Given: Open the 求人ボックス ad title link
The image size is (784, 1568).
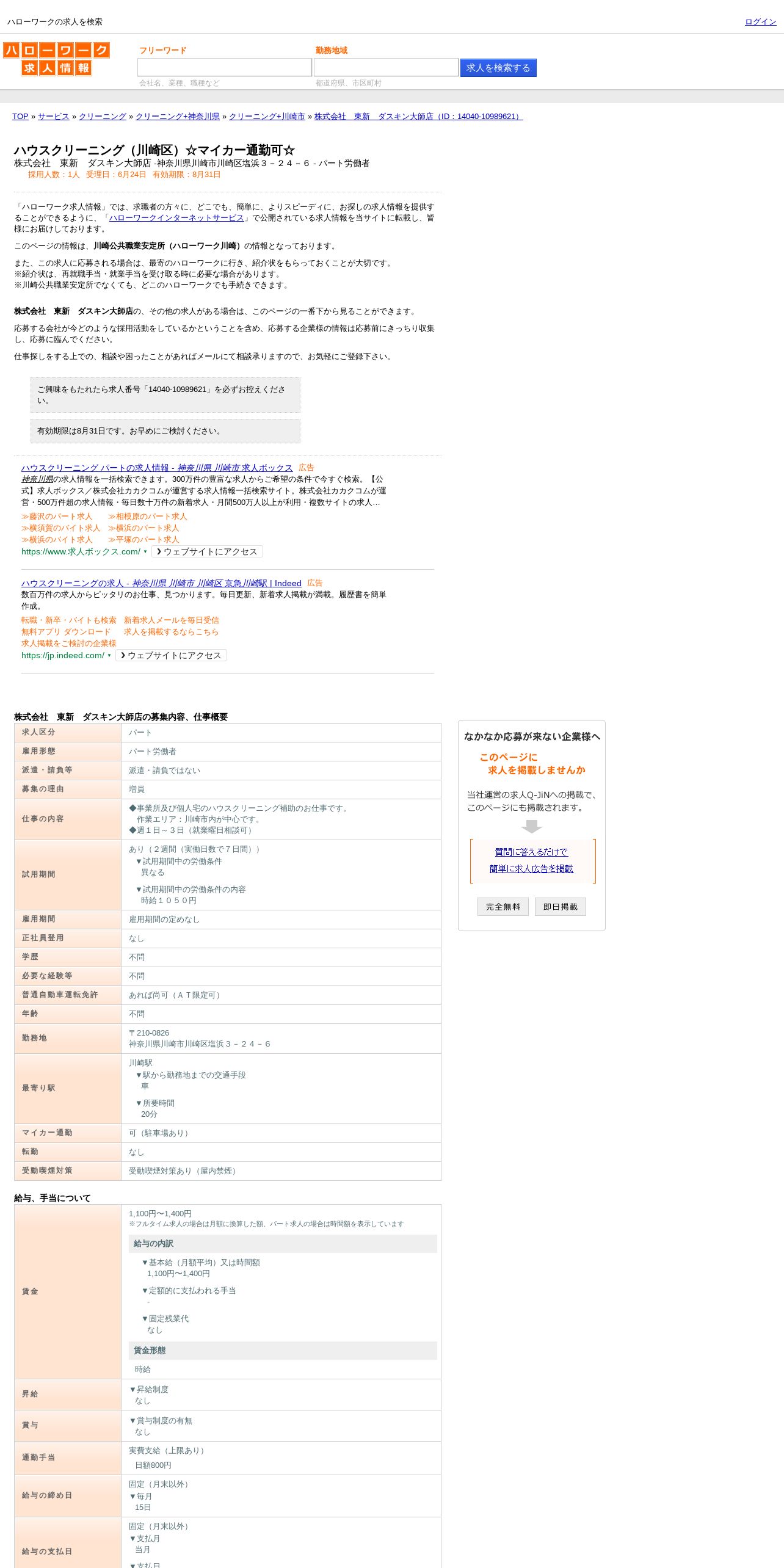Looking at the screenshot, I should coord(157,468).
